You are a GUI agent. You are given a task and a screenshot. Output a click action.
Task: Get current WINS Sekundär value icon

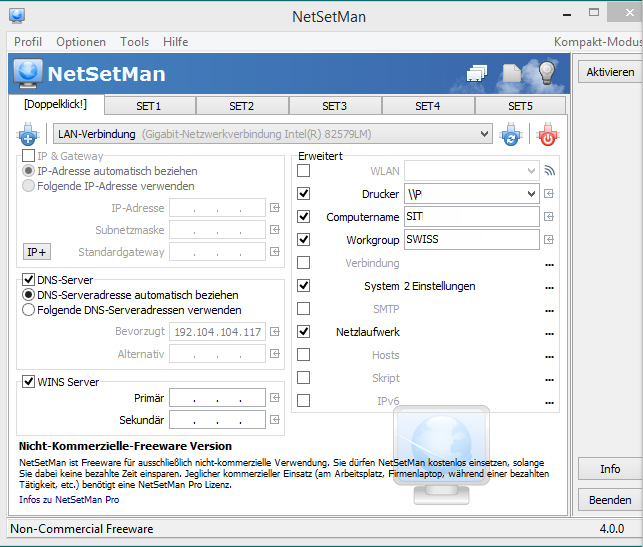[x=275, y=419]
